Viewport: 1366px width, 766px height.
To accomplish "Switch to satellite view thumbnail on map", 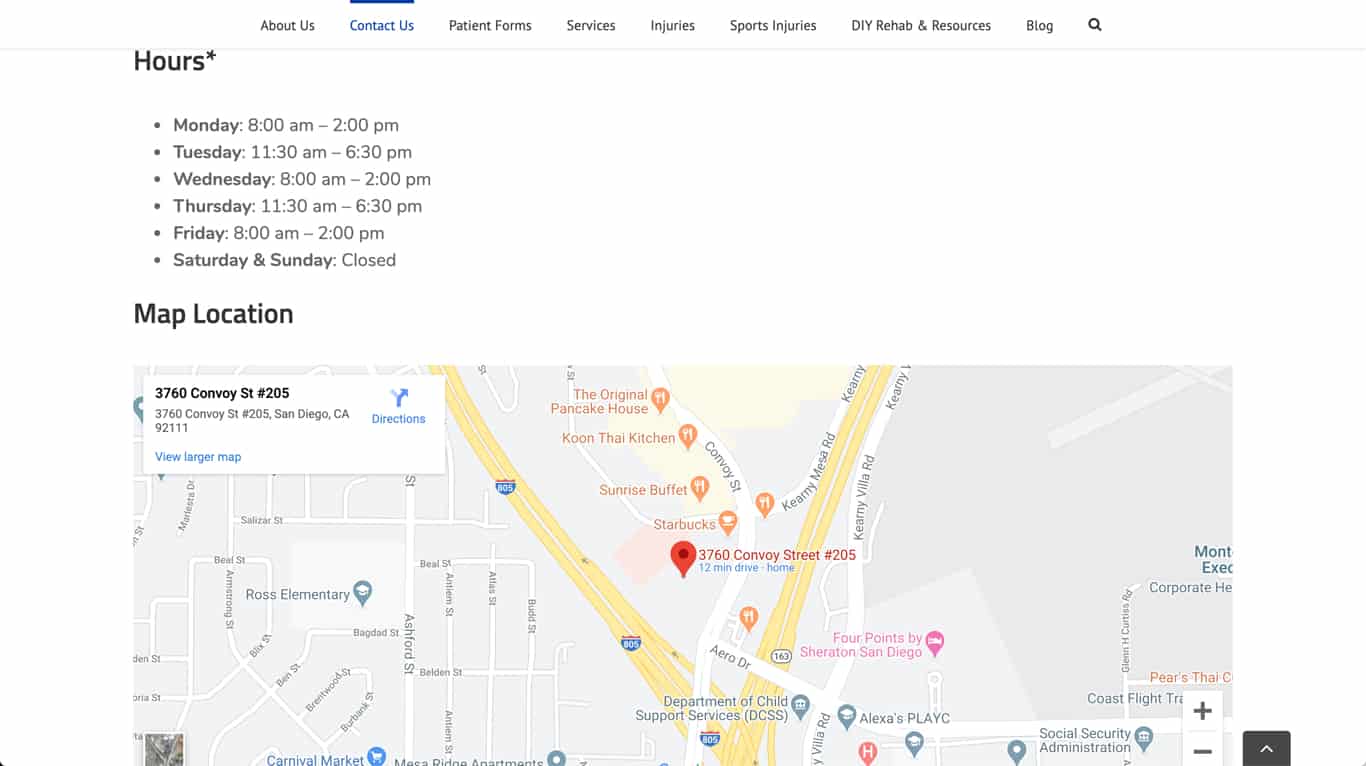I will click(164, 750).
